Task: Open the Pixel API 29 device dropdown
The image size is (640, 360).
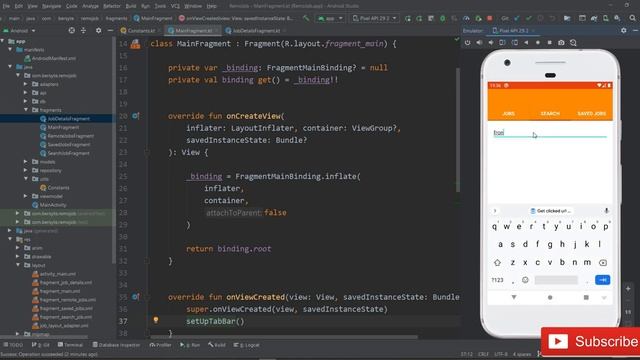Action: point(374,18)
